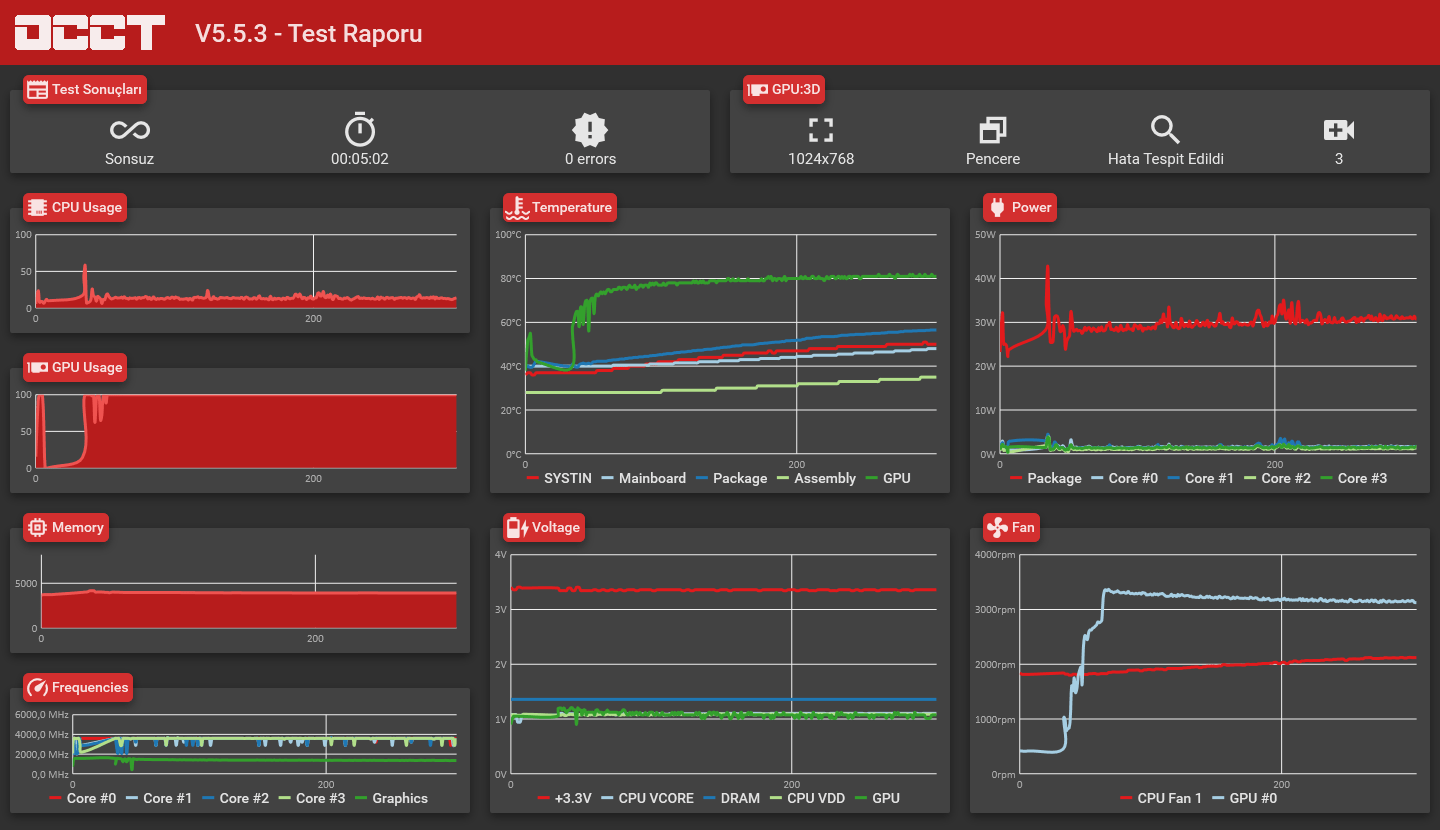Click the 0 errors text
Screen dimensions: 1440x830
[x=590, y=159]
